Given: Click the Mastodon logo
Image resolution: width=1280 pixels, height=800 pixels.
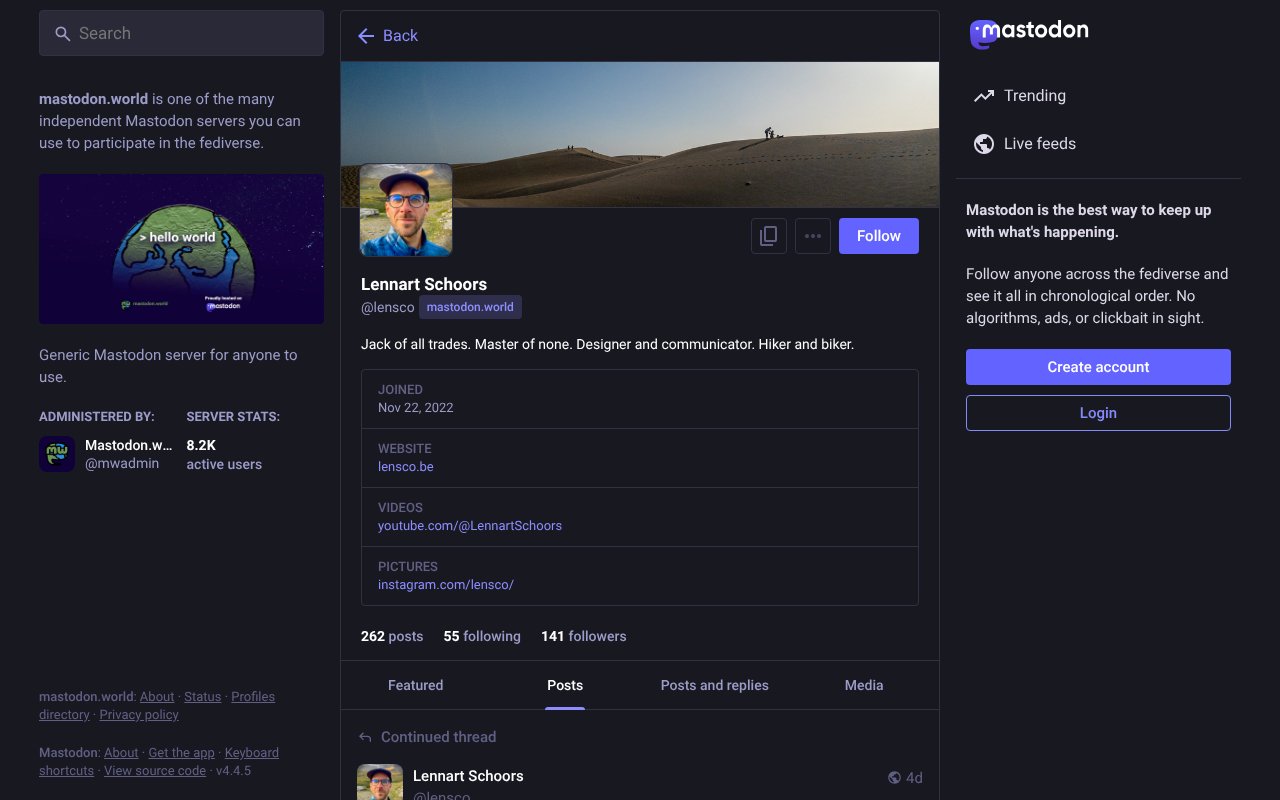Looking at the screenshot, I should 1029,32.
